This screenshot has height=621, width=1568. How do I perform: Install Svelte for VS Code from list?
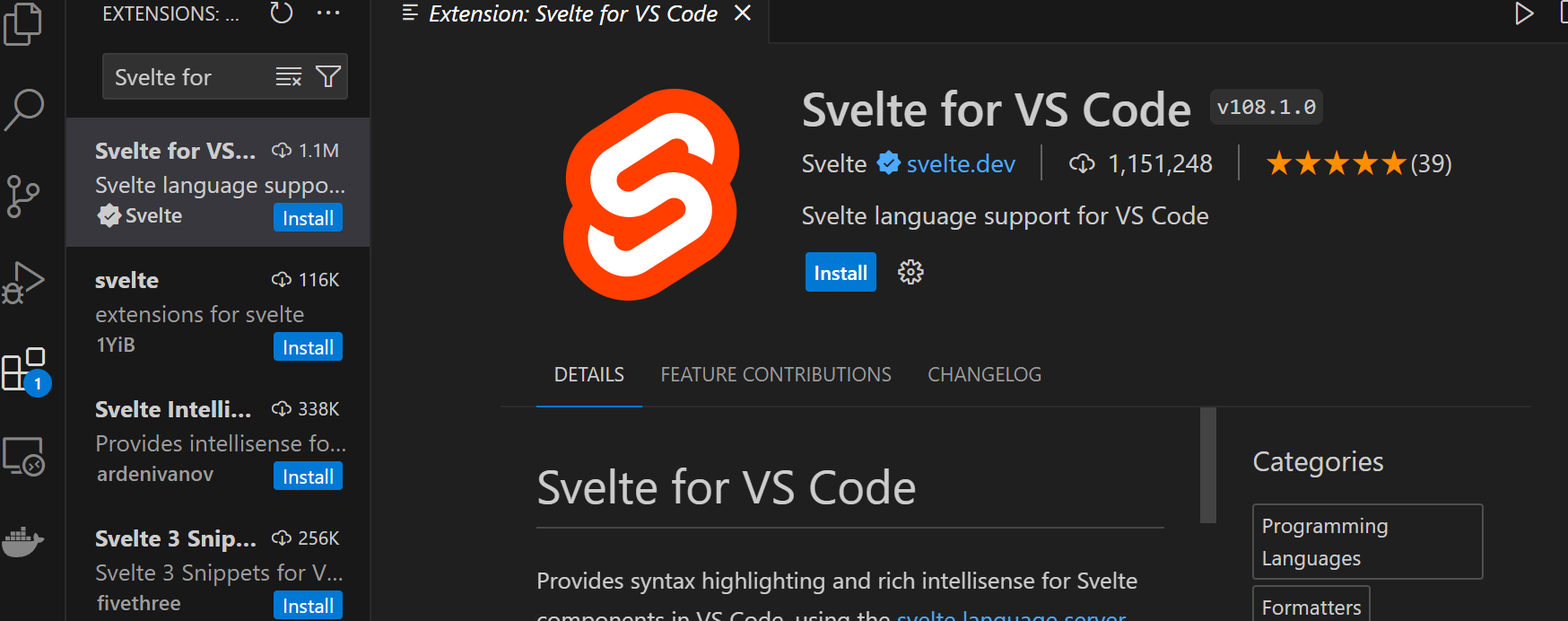[308, 218]
